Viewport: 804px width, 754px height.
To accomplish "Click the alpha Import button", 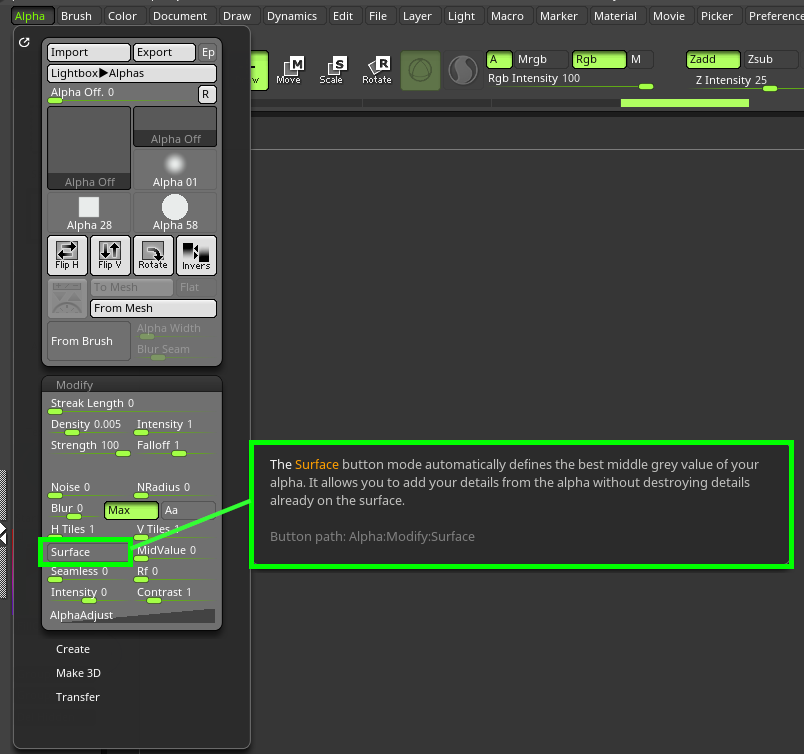I will tap(89, 52).
